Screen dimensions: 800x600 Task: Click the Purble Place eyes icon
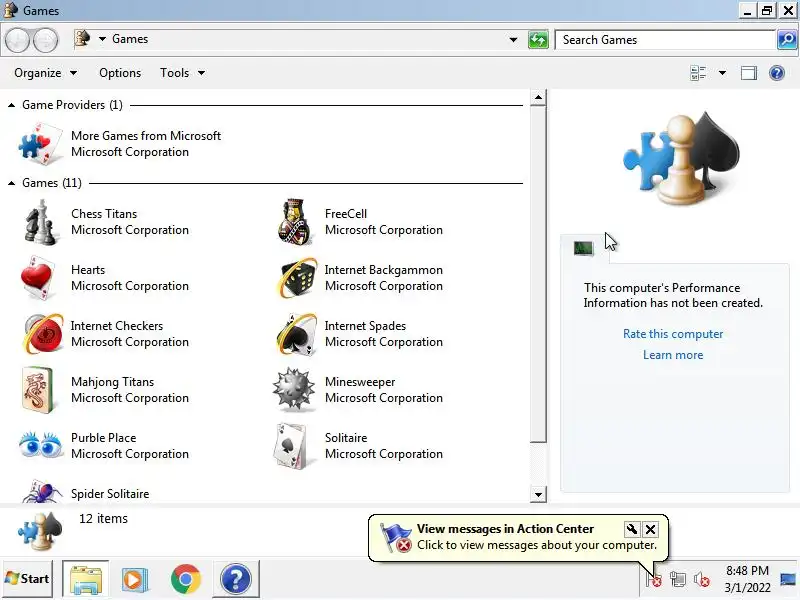point(41,445)
